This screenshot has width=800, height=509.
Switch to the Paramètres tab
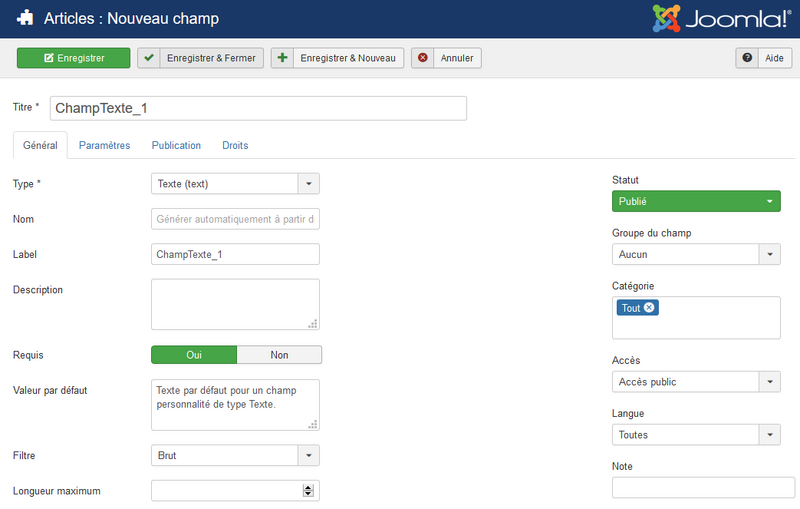tap(105, 145)
